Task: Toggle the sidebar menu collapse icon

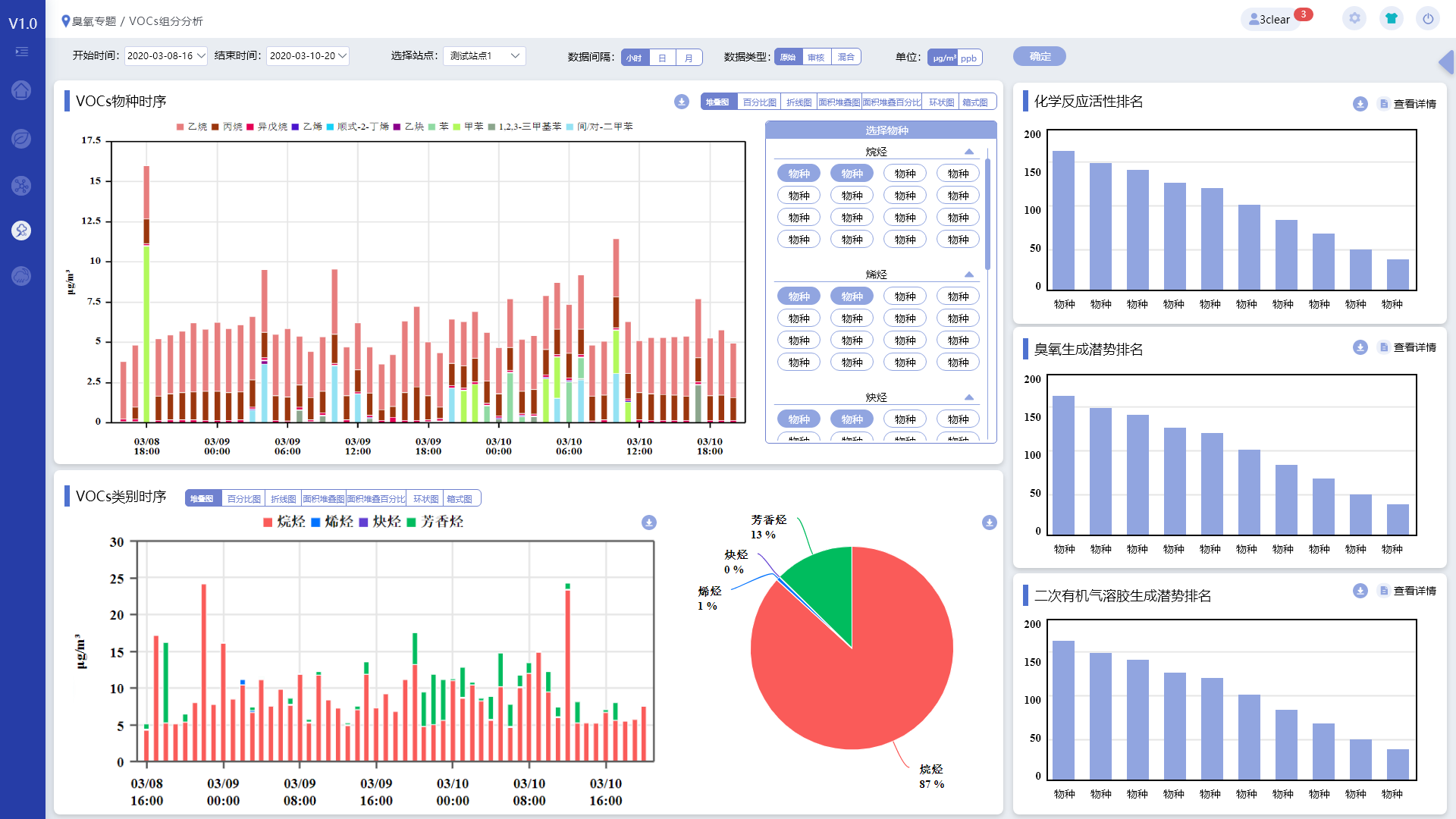Action: click(22, 52)
